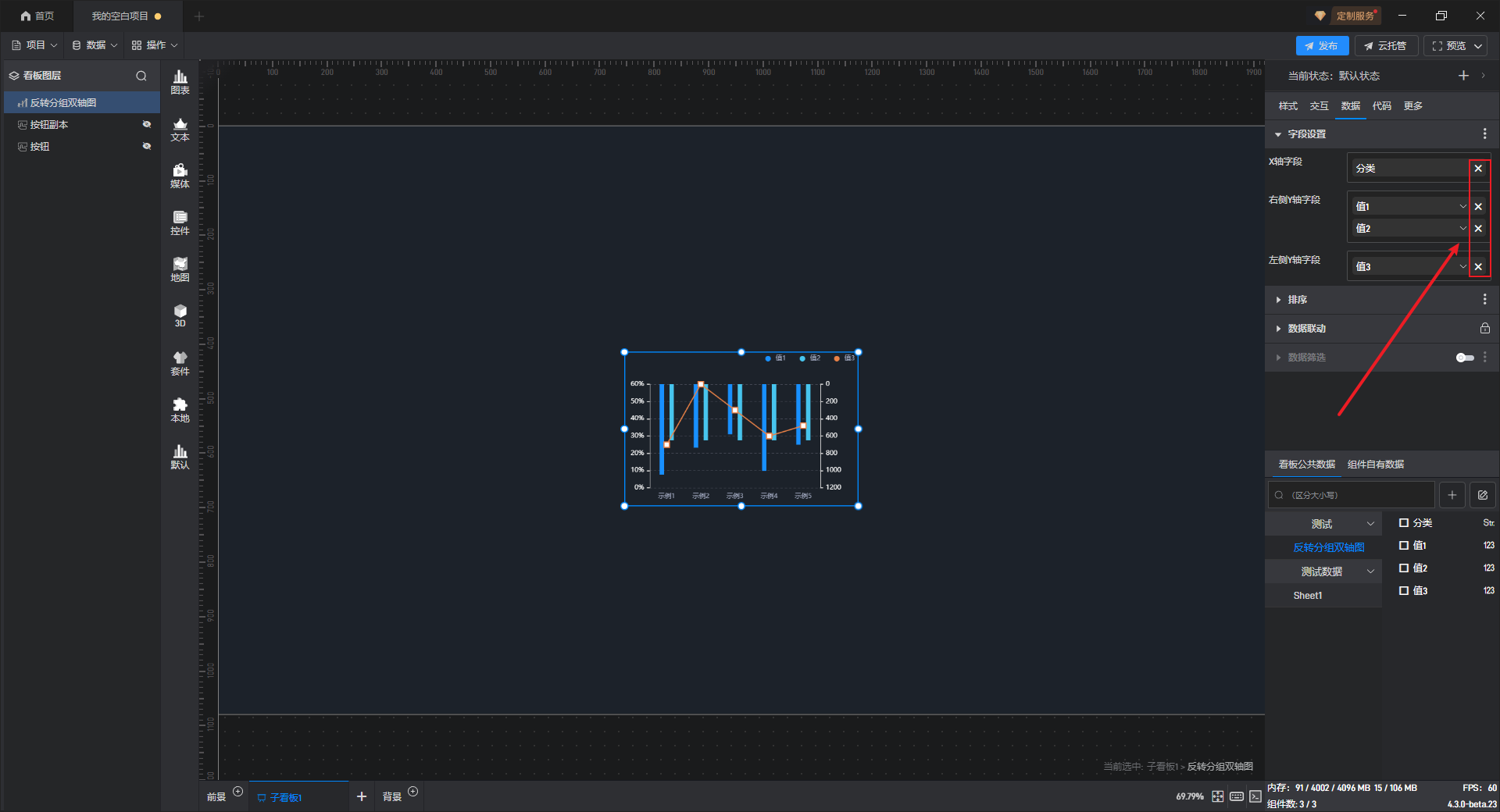Open the 本地 local components panel
This screenshot has width=1500, height=812.
(x=180, y=410)
